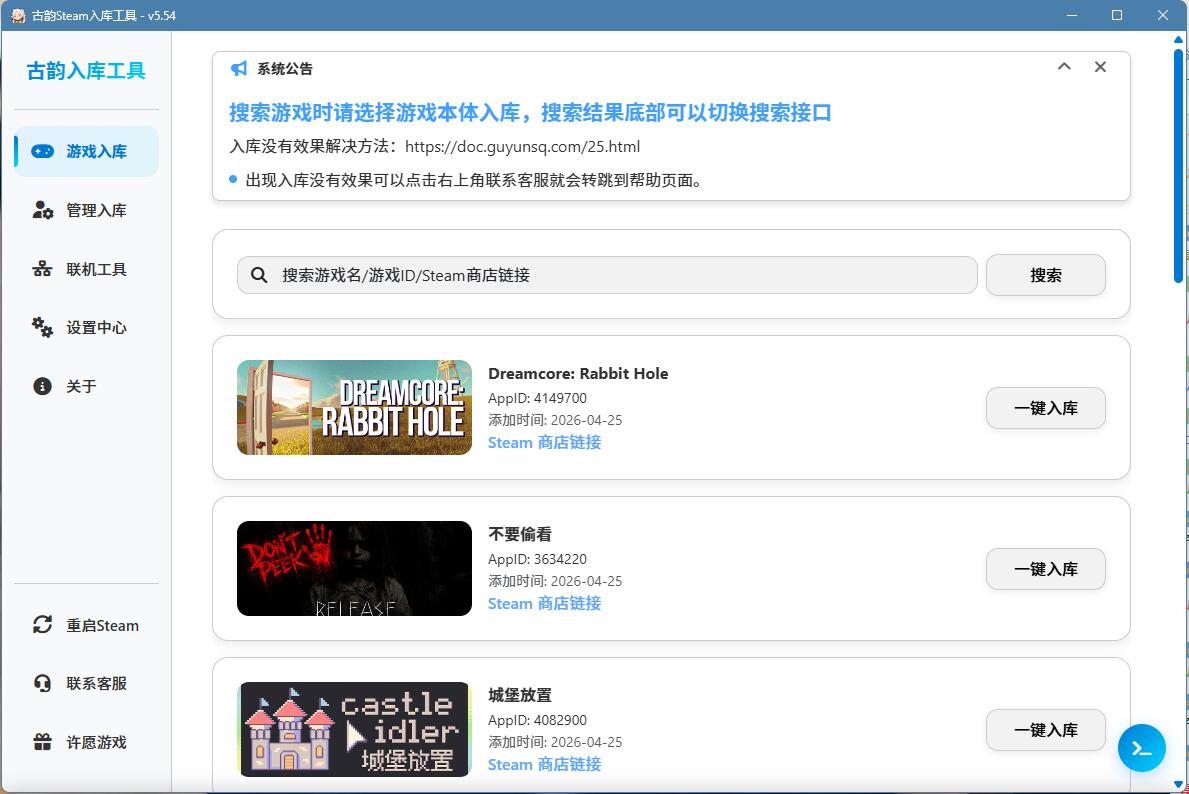The height and width of the screenshot is (794, 1189).
Task: Click the AppID: 3634220 text
Action: pos(537,559)
